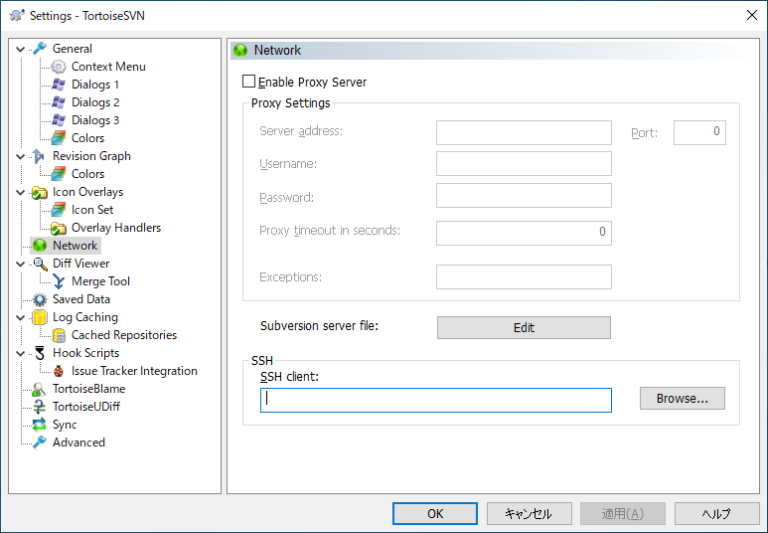Screen dimensions: 768x533
Task: Collapse the General tree node
Action: tap(21, 48)
